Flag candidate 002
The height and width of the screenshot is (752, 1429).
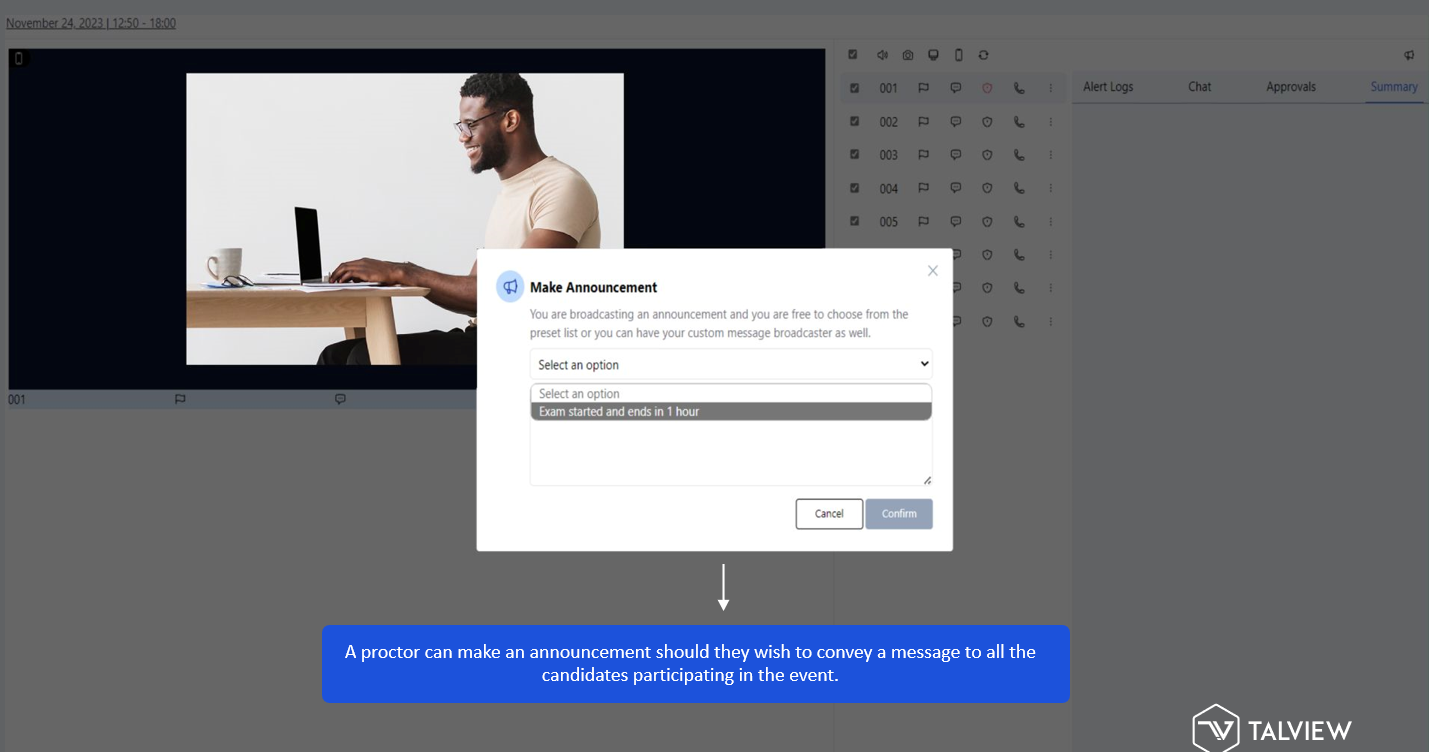(x=923, y=122)
